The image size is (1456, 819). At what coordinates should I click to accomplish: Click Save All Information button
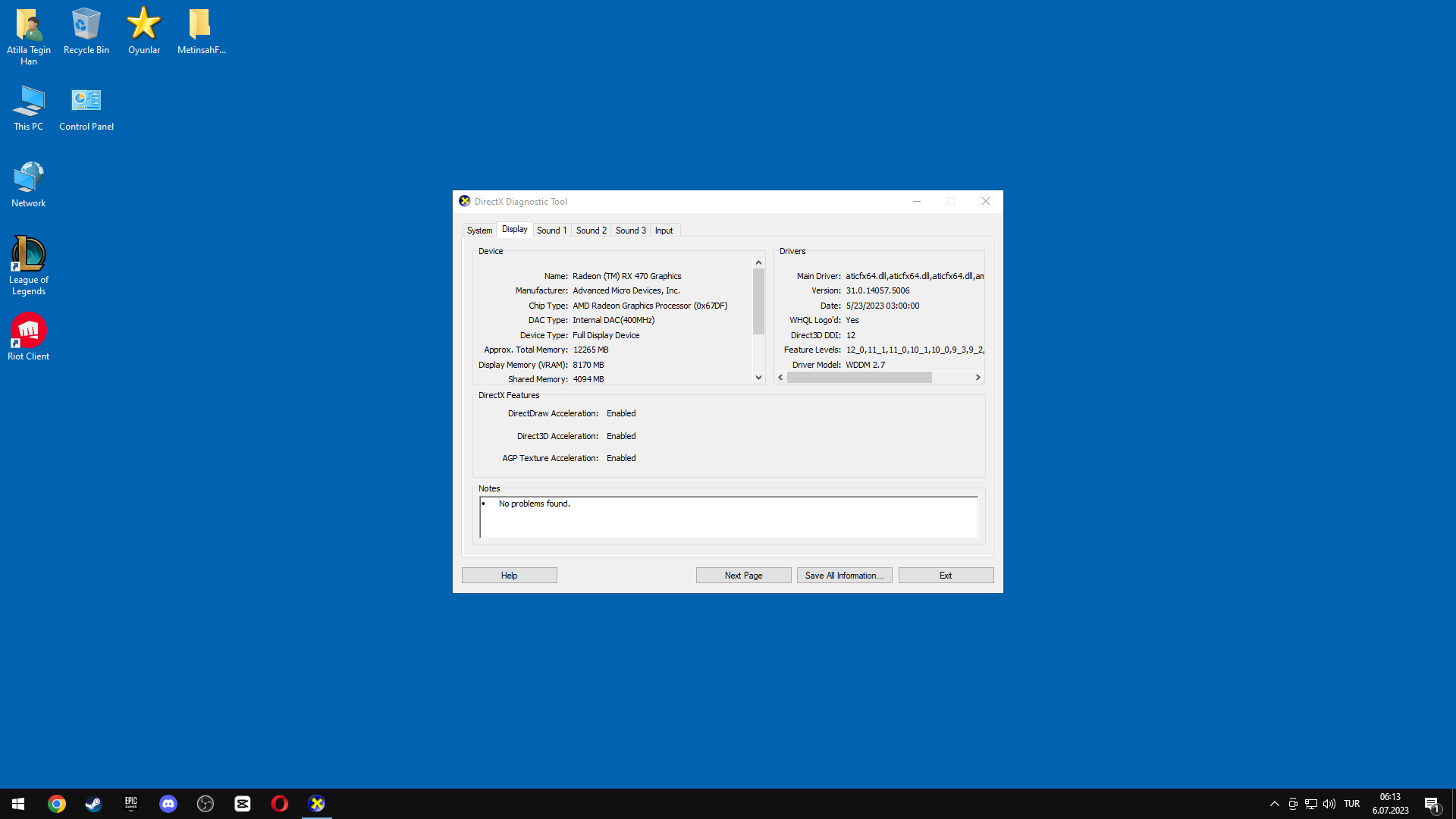coord(844,576)
